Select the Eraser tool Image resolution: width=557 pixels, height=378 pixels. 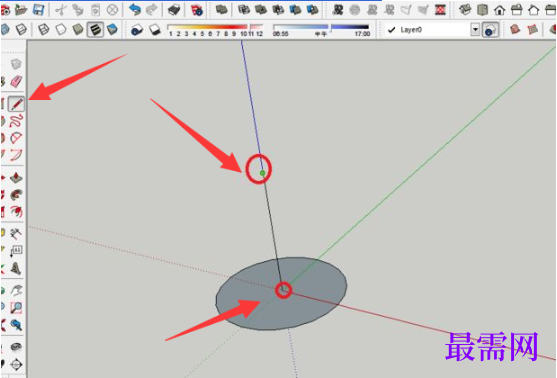(16, 81)
